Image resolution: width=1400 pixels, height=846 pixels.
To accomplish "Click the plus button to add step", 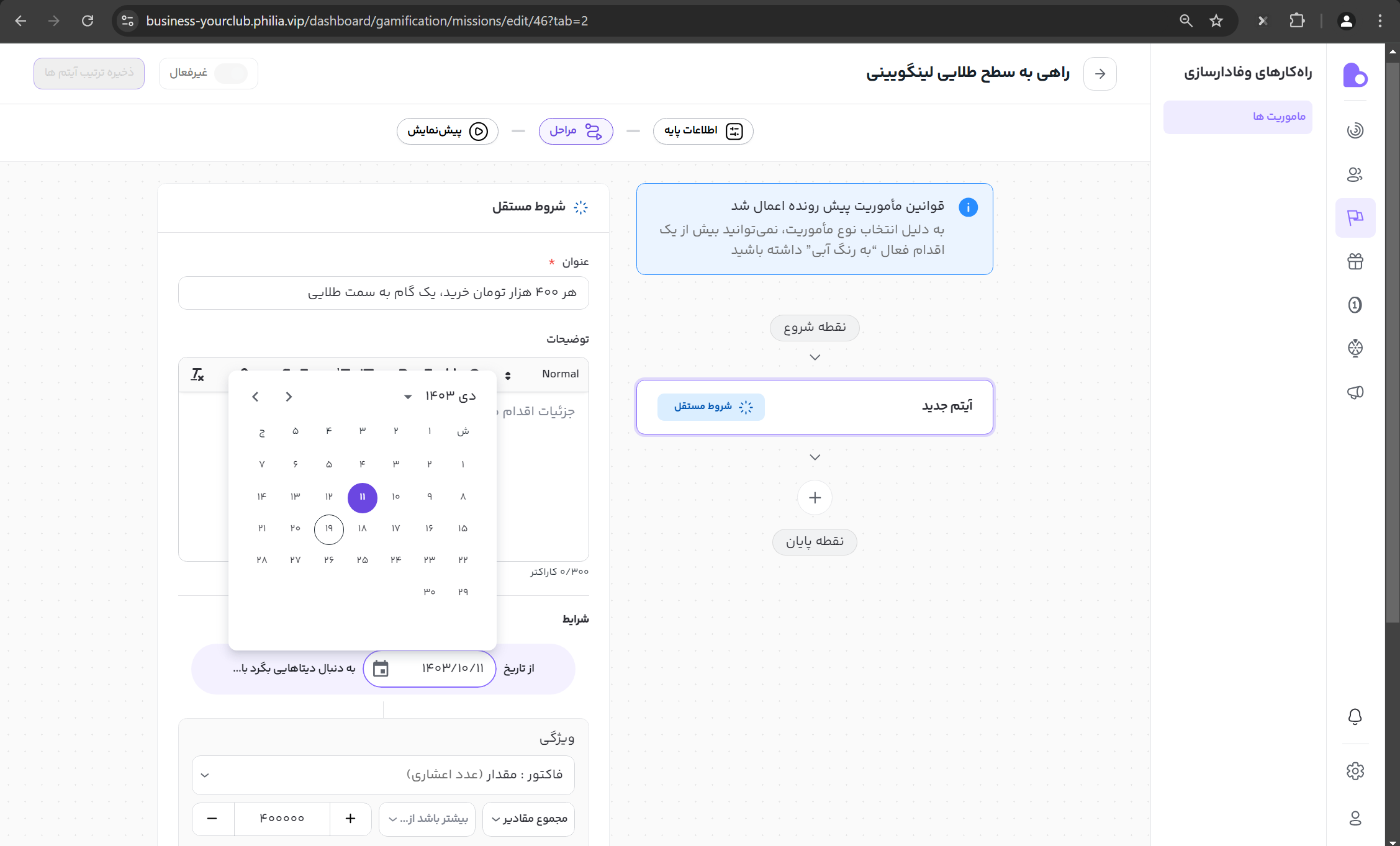I will (x=815, y=498).
